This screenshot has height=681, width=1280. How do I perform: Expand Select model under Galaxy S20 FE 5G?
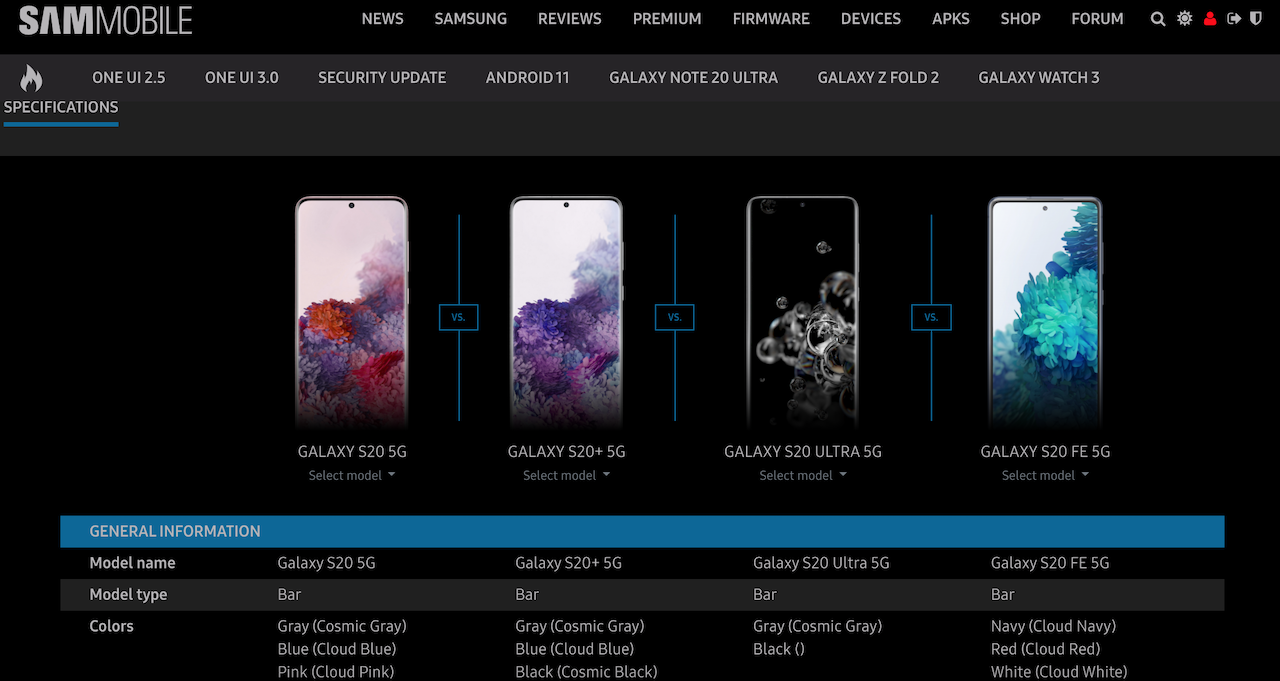[x=1045, y=476]
